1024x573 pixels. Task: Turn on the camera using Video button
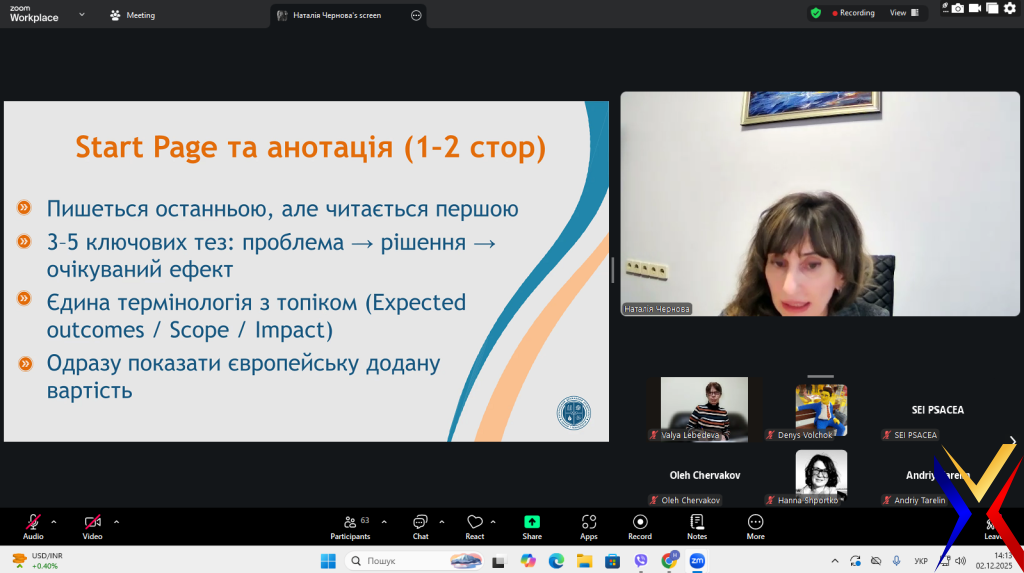click(x=92, y=525)
